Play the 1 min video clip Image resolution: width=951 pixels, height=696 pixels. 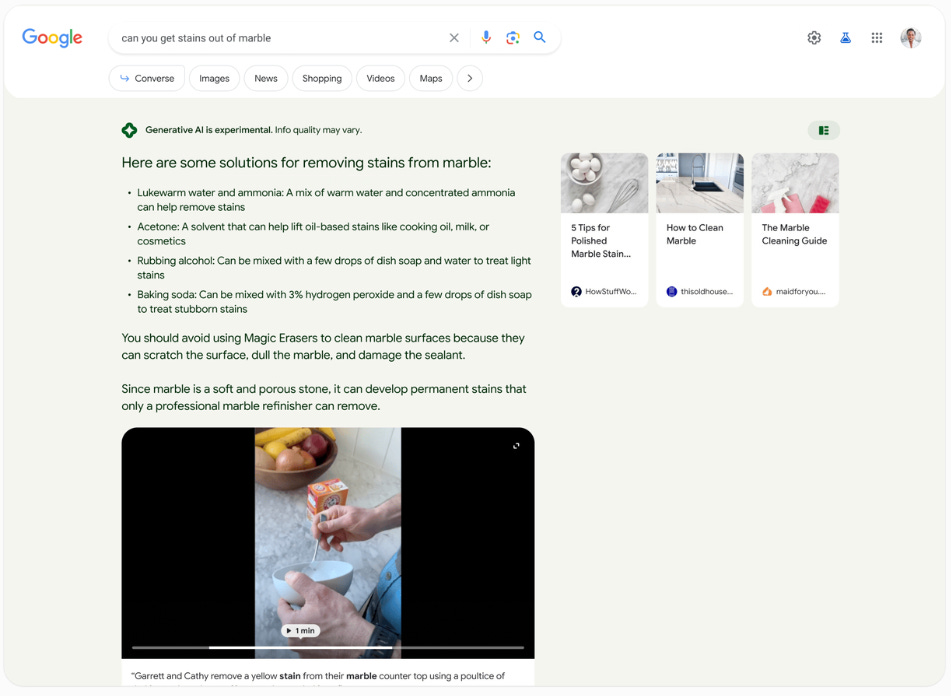point(300,631)
